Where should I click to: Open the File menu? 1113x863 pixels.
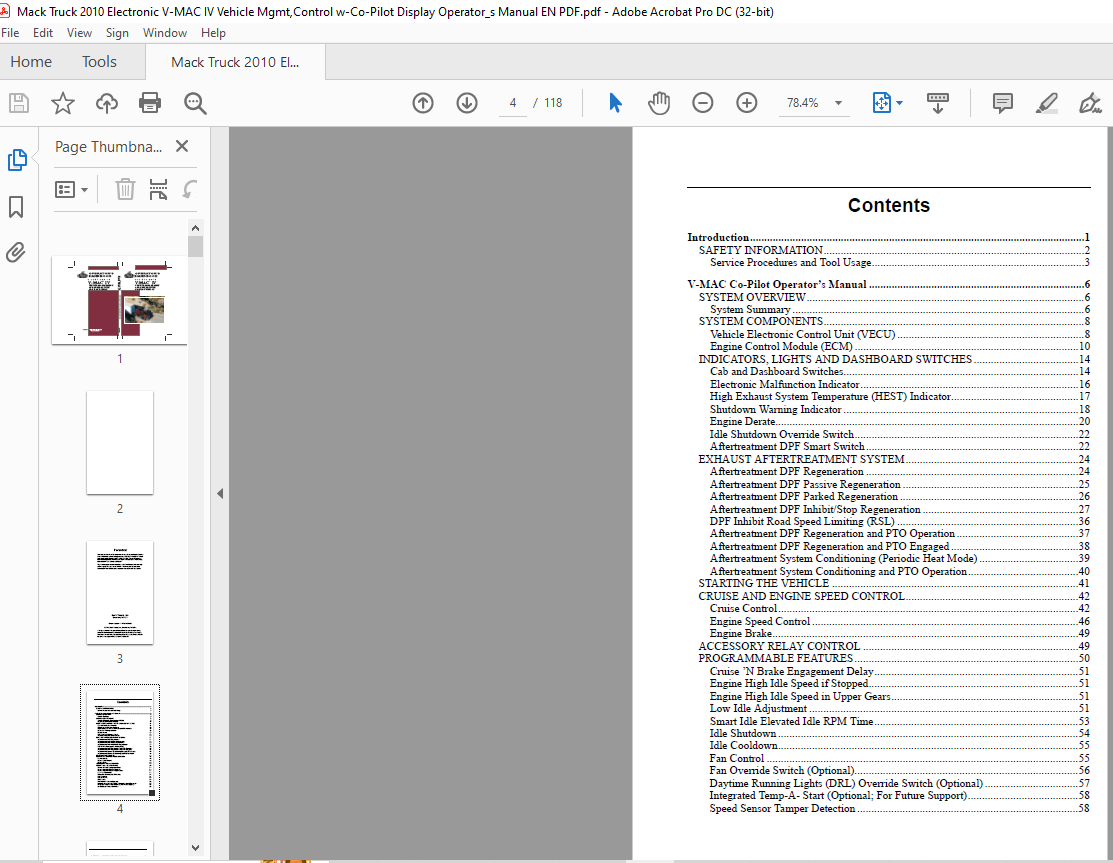10,33
